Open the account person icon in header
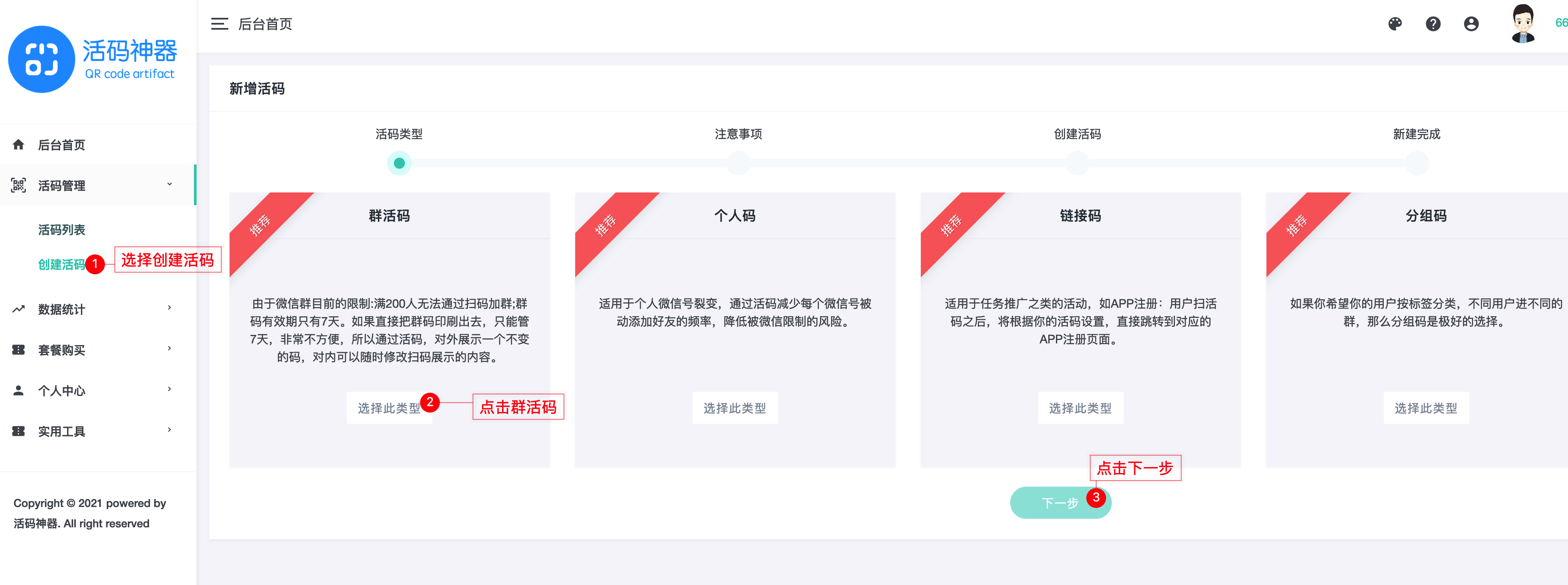Image resolution: width=1568 pixels, height=585 pixels. coord(1471,24)
